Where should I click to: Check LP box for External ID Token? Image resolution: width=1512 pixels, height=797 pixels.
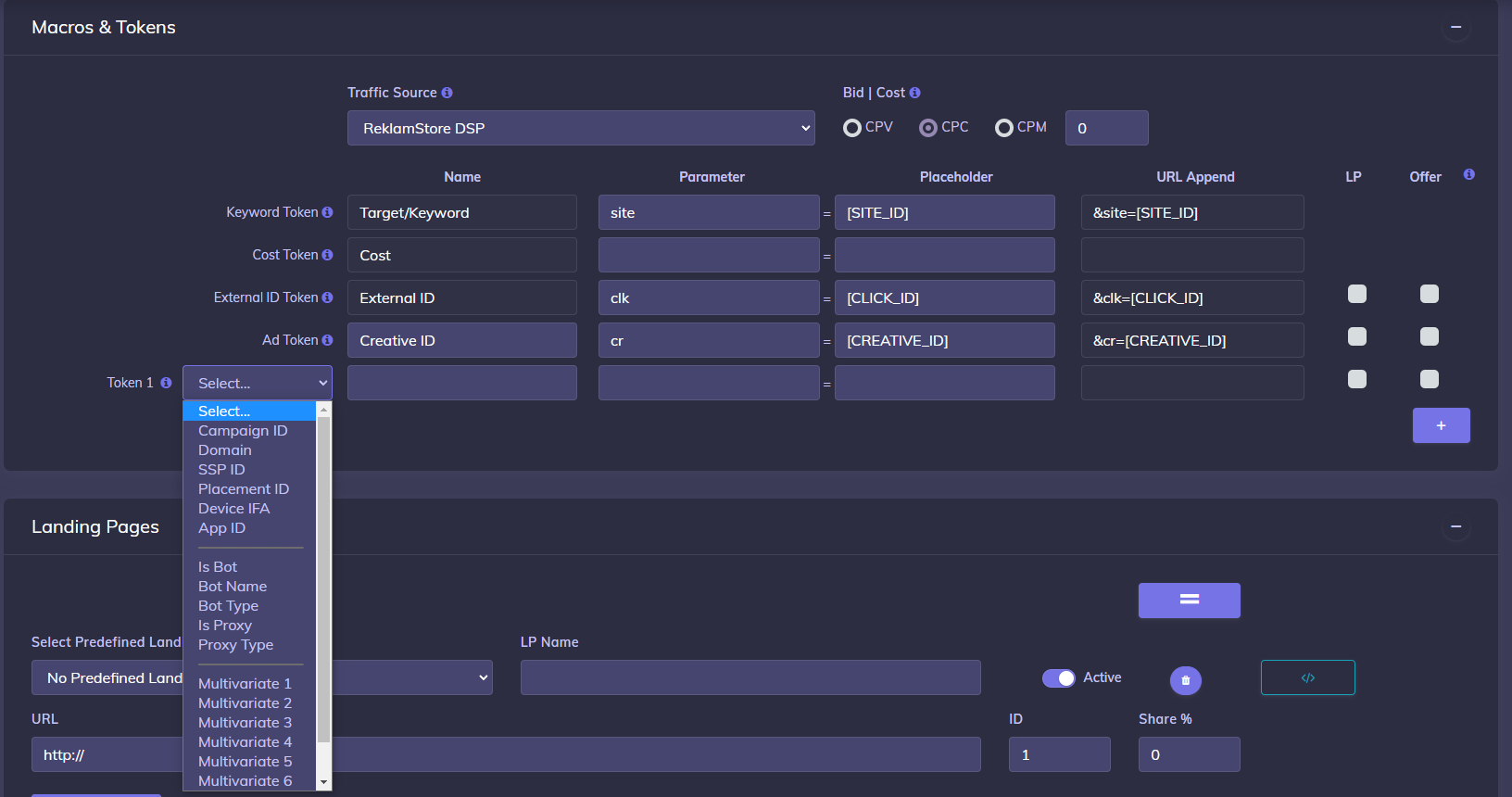coord(1356,294)
